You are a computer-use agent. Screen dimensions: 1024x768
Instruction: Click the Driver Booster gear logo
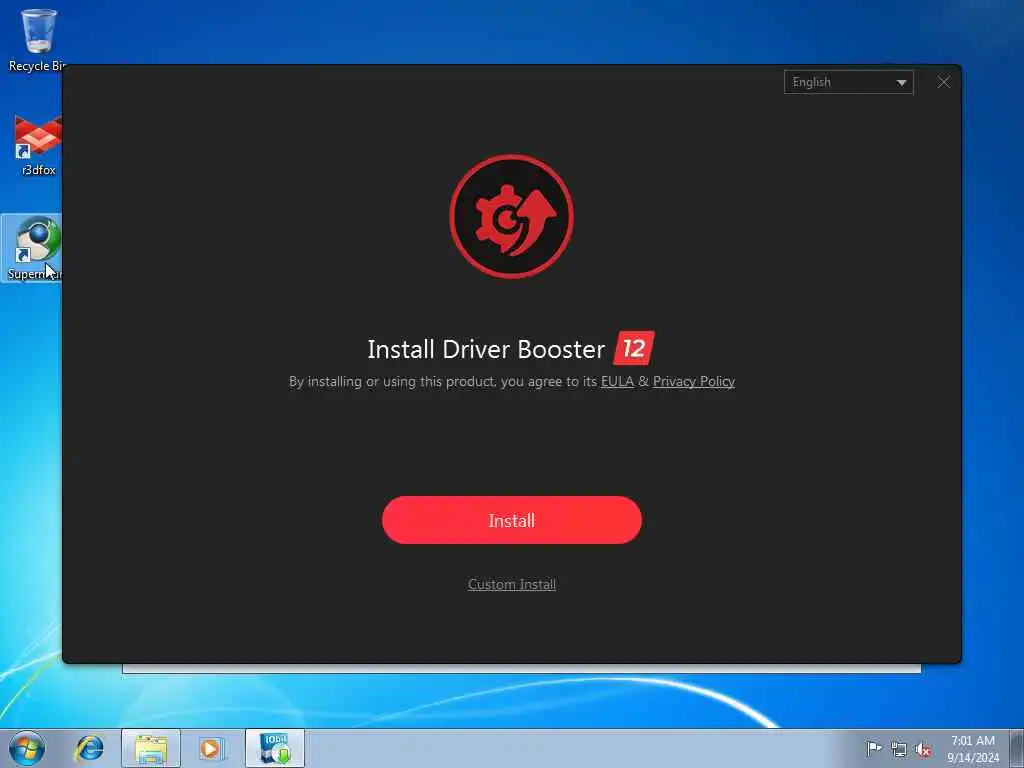(x=511, y=216)
